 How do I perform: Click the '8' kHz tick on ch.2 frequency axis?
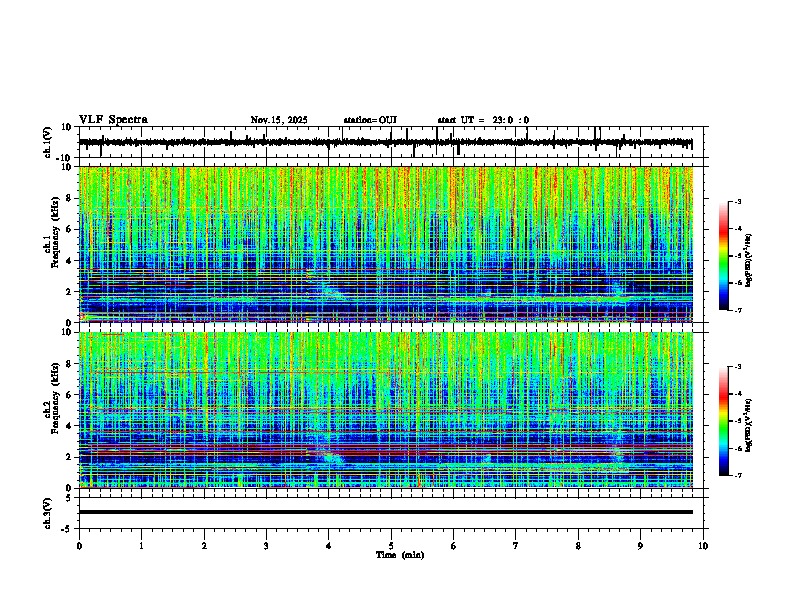tap(71, 364)
